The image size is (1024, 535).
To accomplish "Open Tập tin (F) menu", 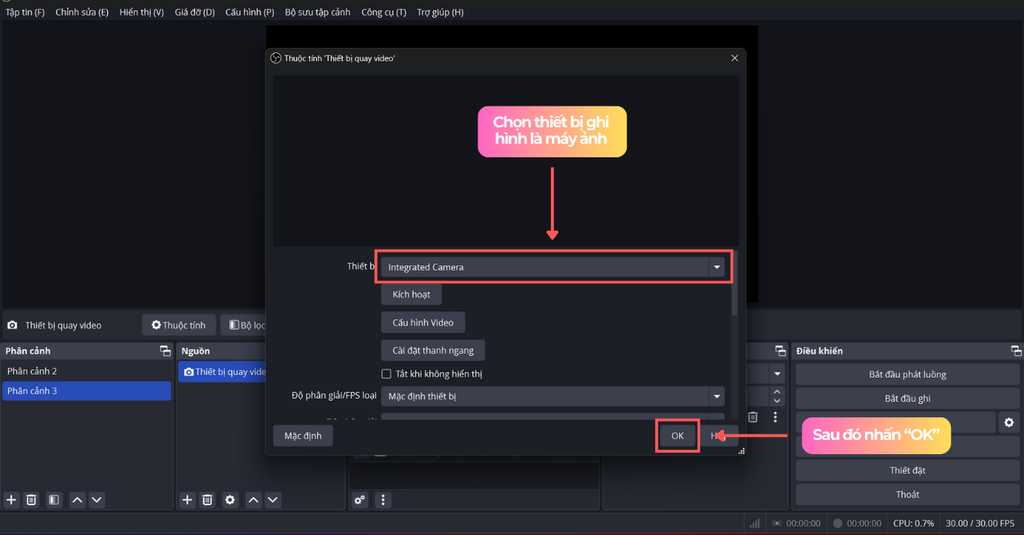I will (x=25, y=12).
